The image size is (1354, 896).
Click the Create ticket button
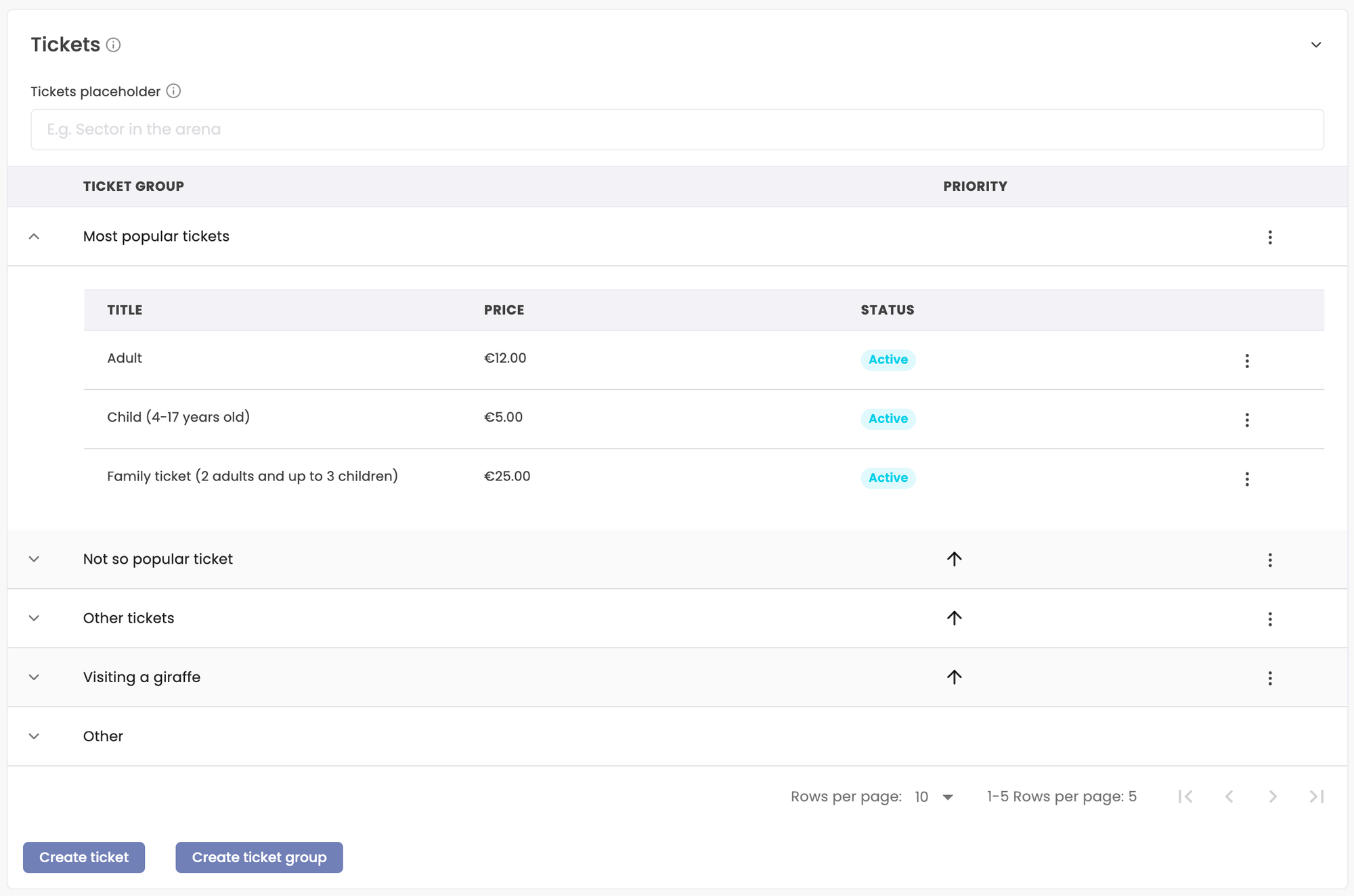click(x=83, y=857)
